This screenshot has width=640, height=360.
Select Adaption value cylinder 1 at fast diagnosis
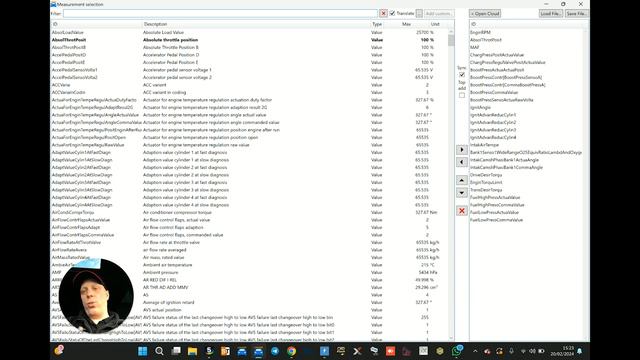click(x=249, y=152)
